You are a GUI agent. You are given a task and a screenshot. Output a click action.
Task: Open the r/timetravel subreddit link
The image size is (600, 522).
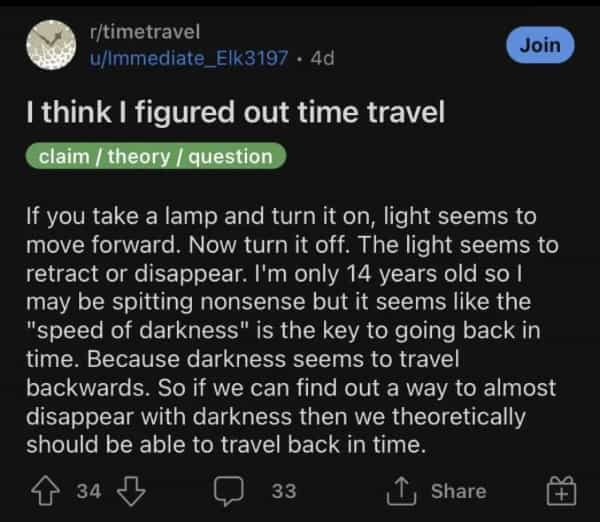(x=146, y=33)
